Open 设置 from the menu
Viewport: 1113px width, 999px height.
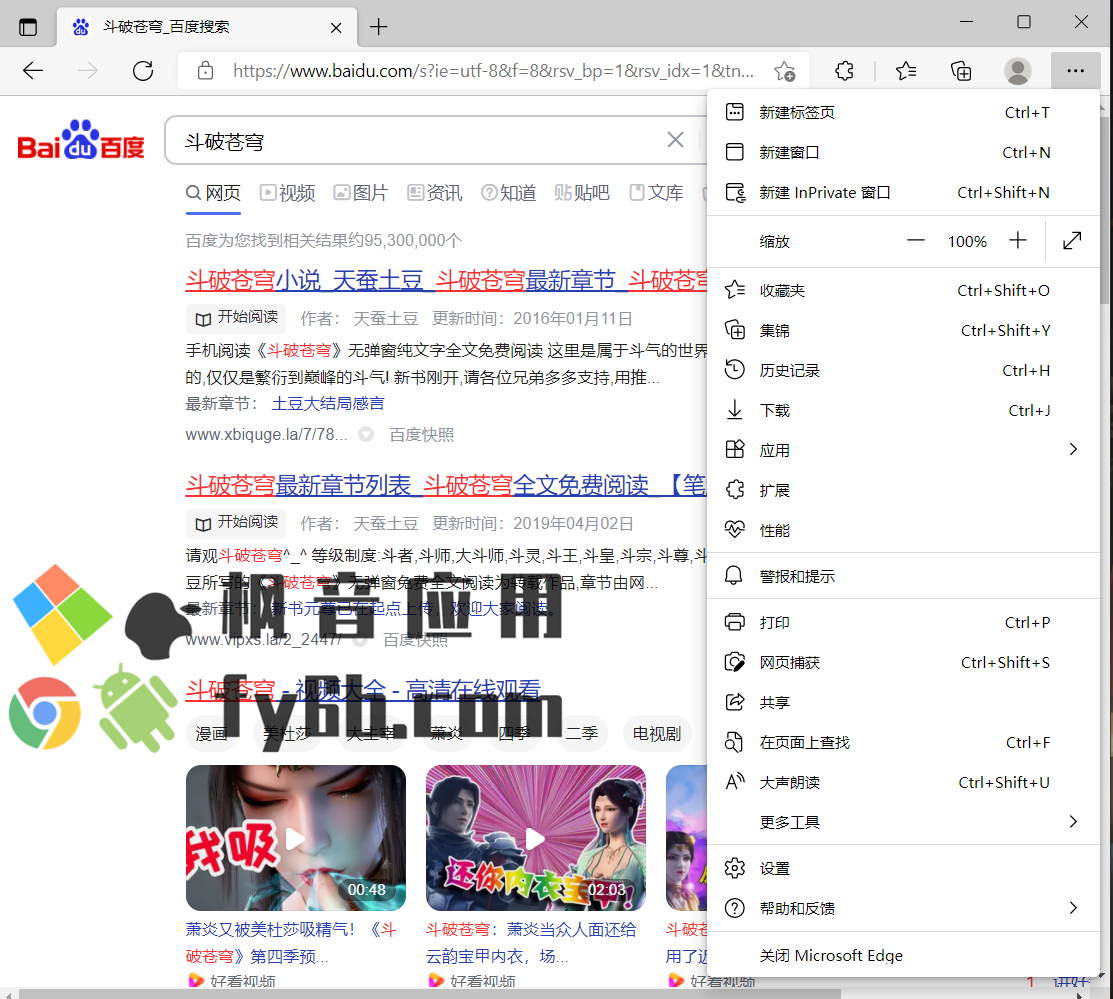click(903, 868)
